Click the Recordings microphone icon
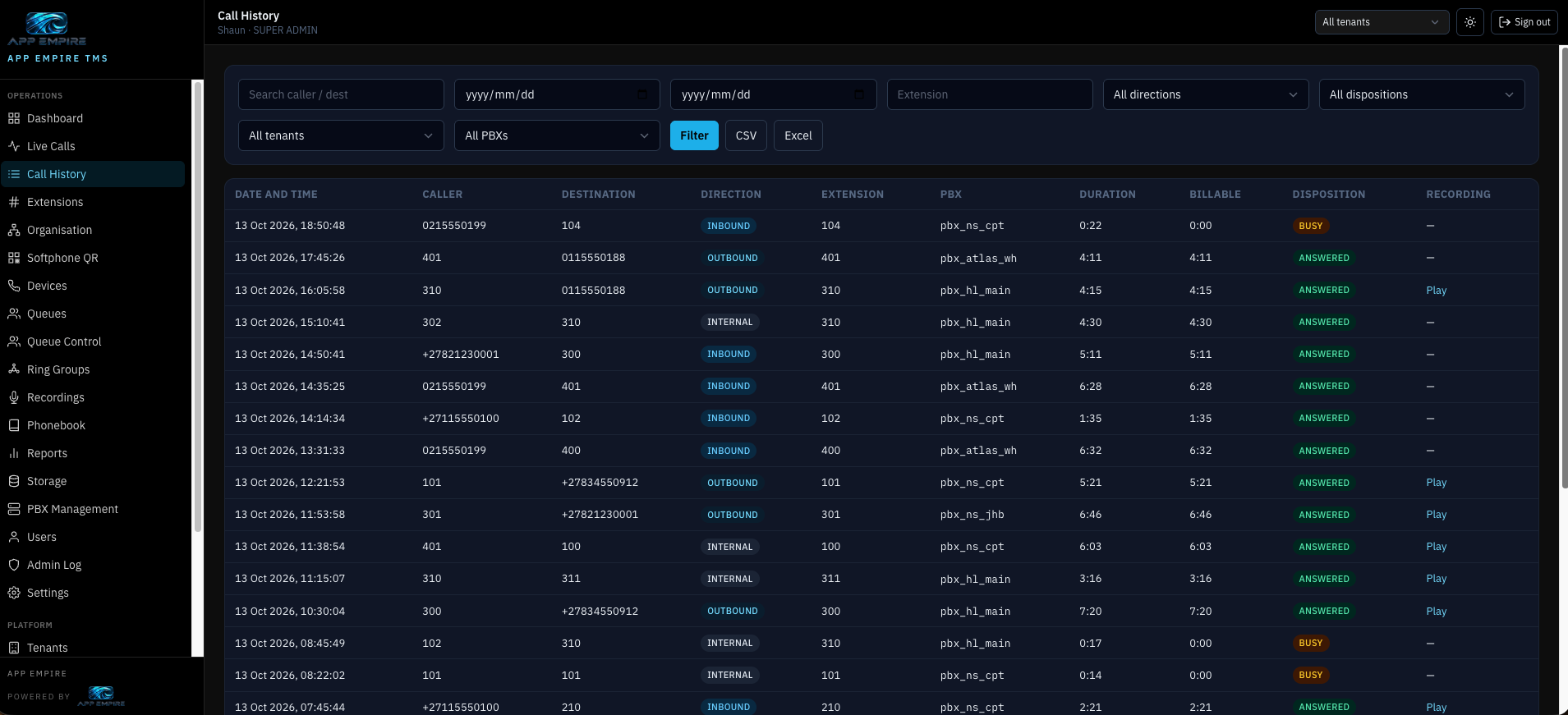 click(x=14, y=397)
